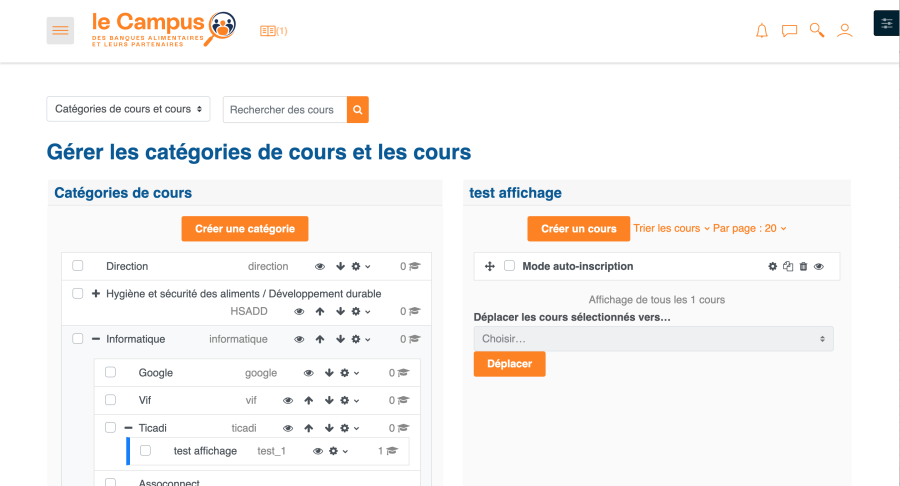Click into the Rechercher des cours field
900x486 pixels.
[x=284, y=110]
